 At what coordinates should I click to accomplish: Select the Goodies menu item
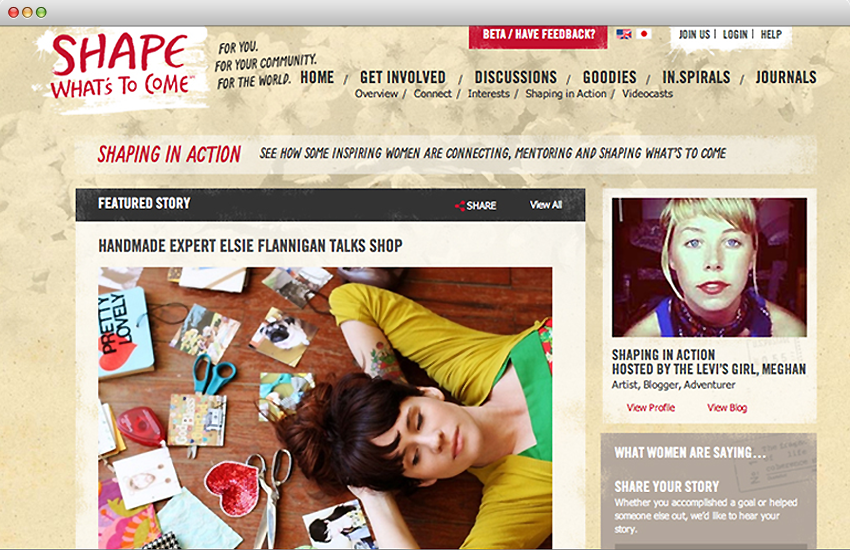(609, 77)
